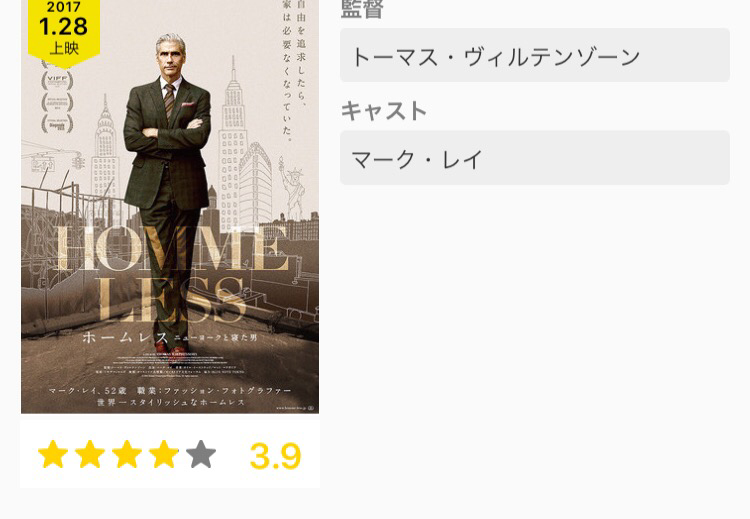Click the 3.9 rating score
The height and width of the screenshot is (519, 750).
click(276, 456)
